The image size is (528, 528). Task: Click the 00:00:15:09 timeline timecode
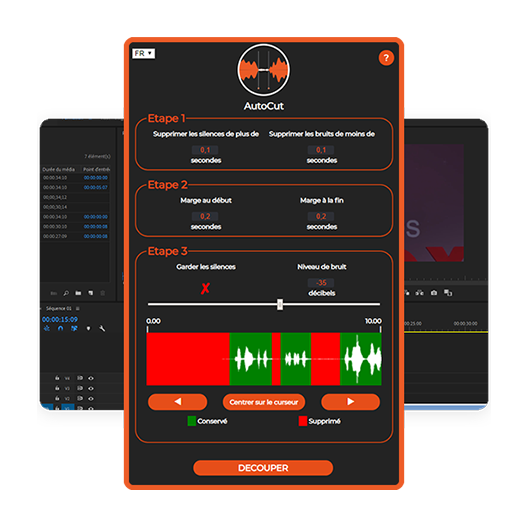[x=60, y=319]
